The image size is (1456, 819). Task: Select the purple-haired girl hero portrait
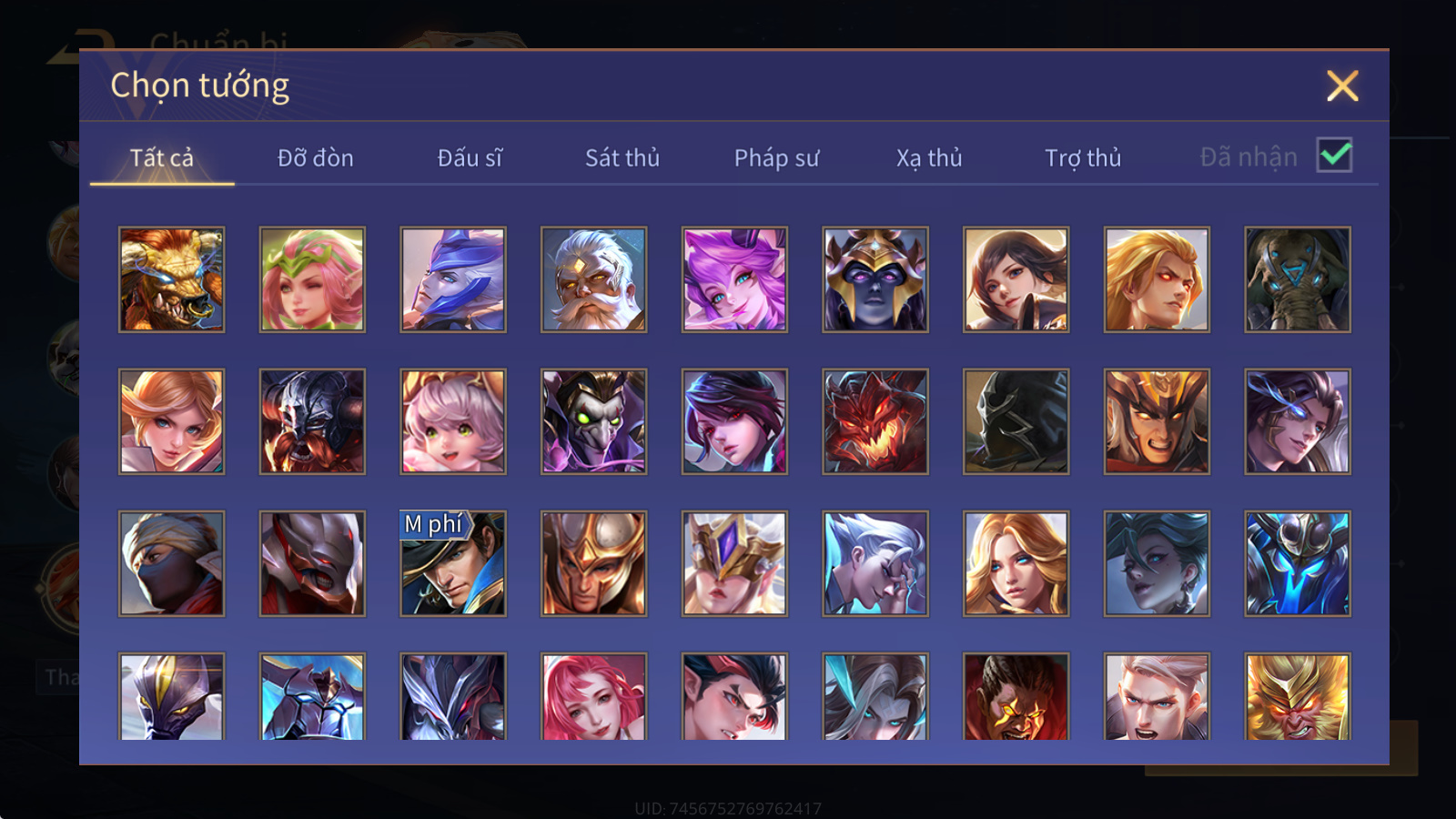(734, 279)
